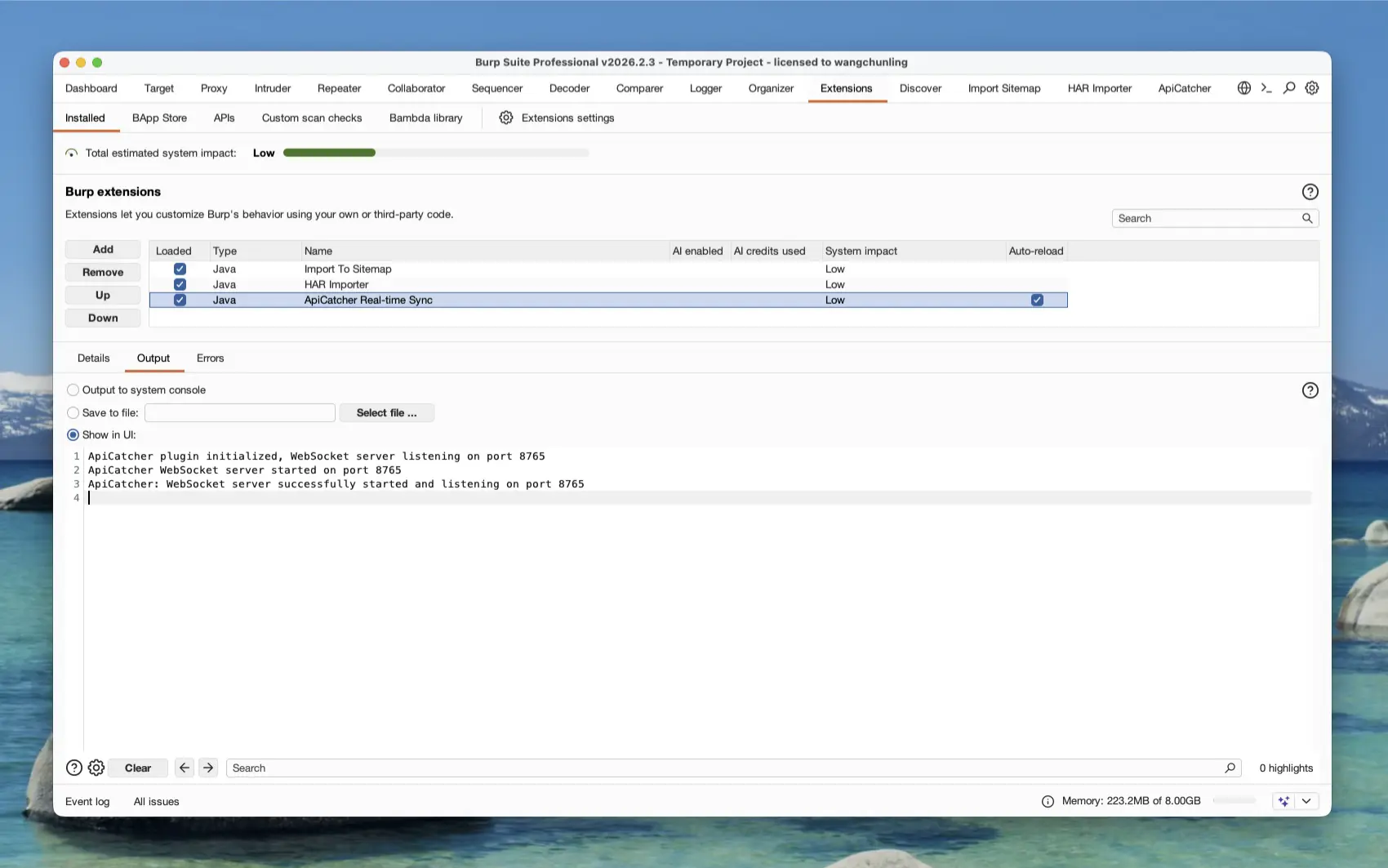This screenshot has height=868, width=1388.
Task: Open the Bambda library subtab
Action: pos(425,118)
